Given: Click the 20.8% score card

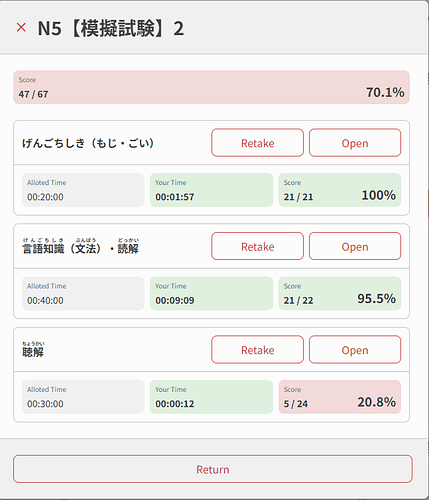Looking at the screenshot, I should click(340, 397).
